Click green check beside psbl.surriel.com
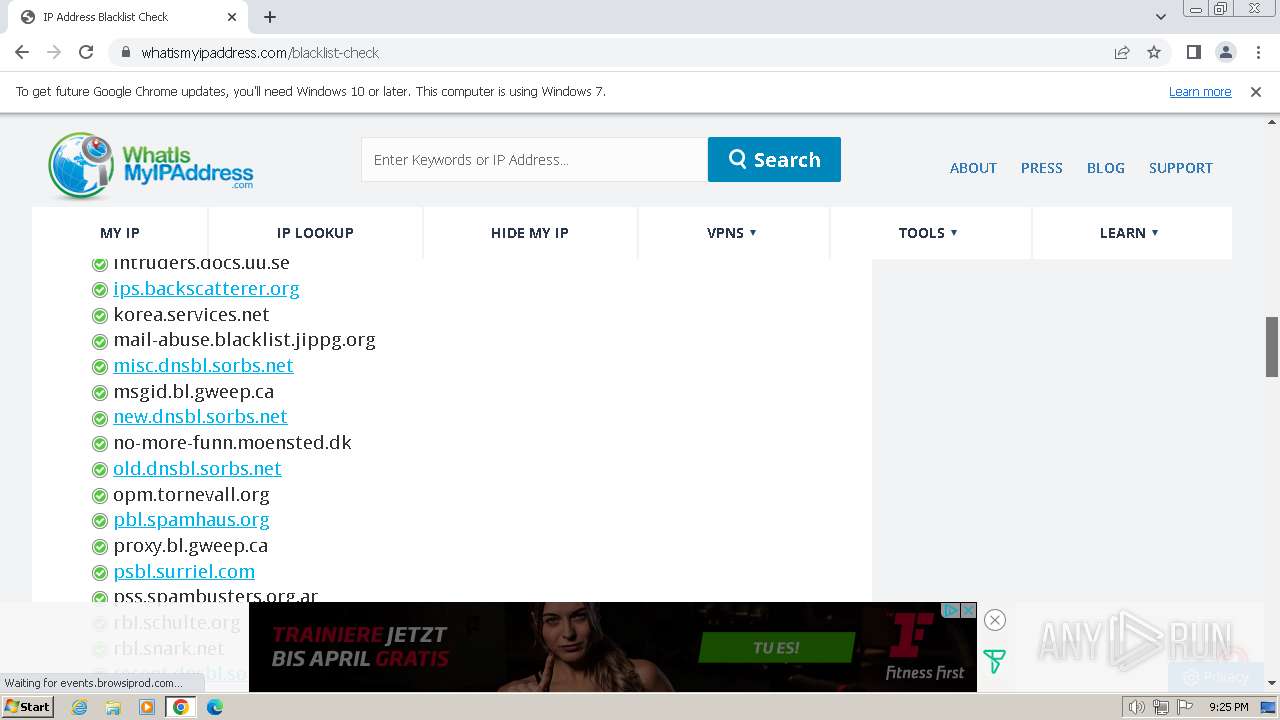The image size is (1280, 720). click(x=100, y=573)
